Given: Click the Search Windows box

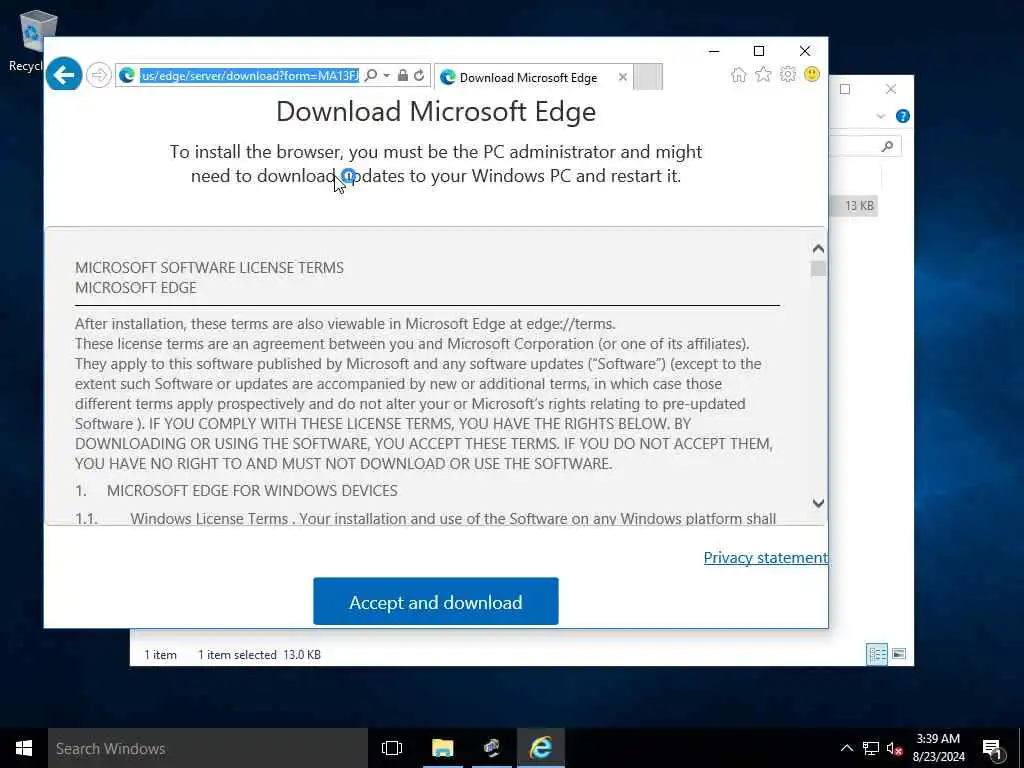Looking at the screenshot, I should [x=208, y=748].
